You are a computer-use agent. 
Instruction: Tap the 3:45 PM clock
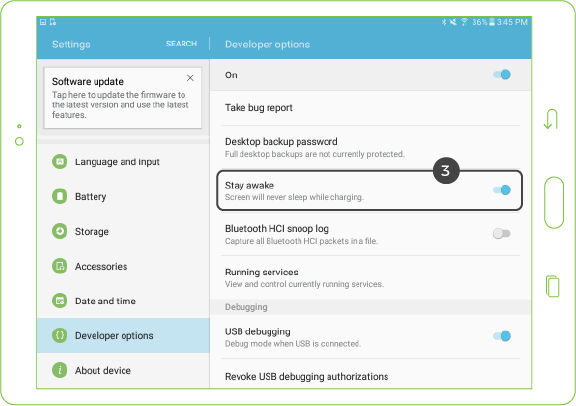512,22
